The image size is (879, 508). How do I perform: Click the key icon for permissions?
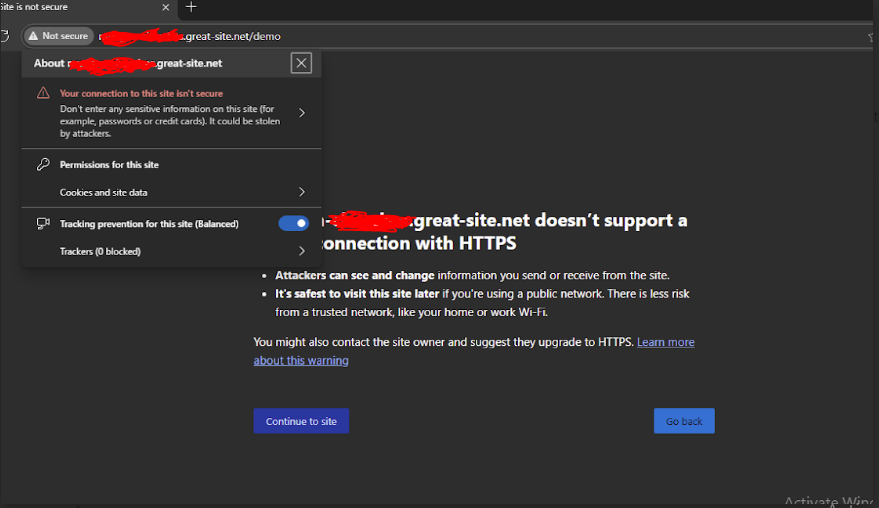tap(43, 164)
